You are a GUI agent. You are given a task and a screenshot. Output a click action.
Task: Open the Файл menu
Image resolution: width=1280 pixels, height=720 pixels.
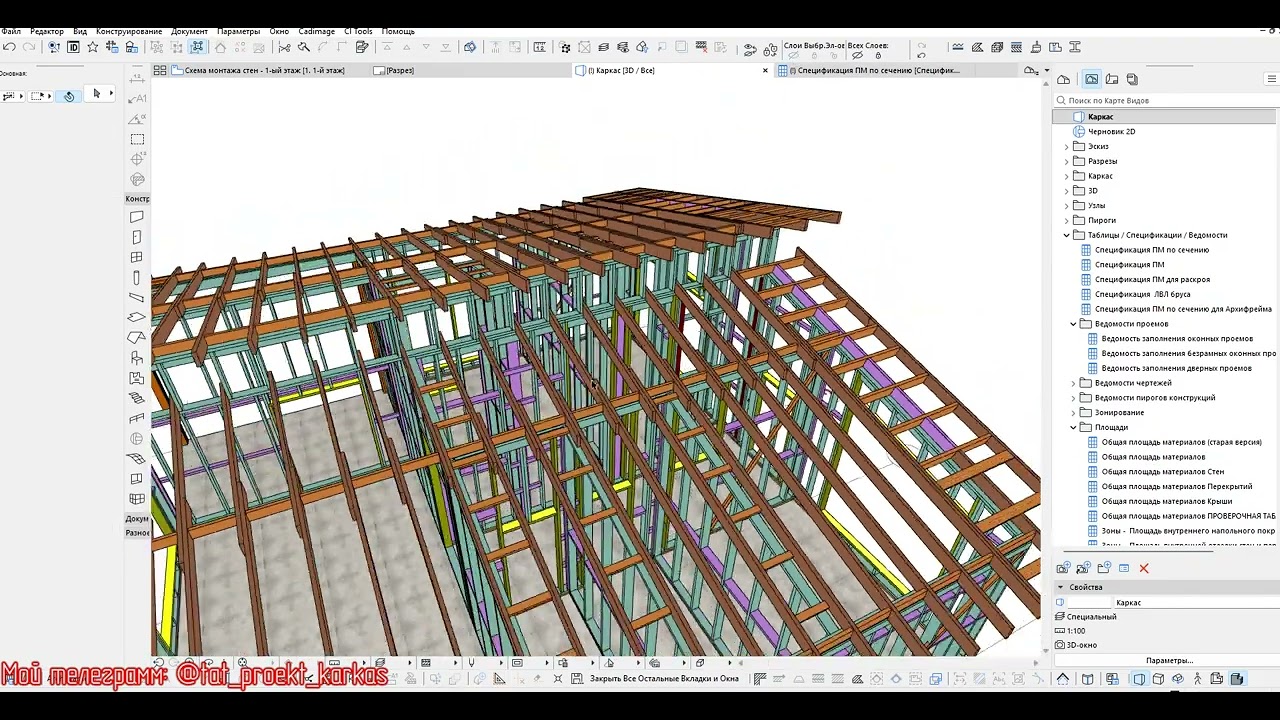tap(11, 31)
